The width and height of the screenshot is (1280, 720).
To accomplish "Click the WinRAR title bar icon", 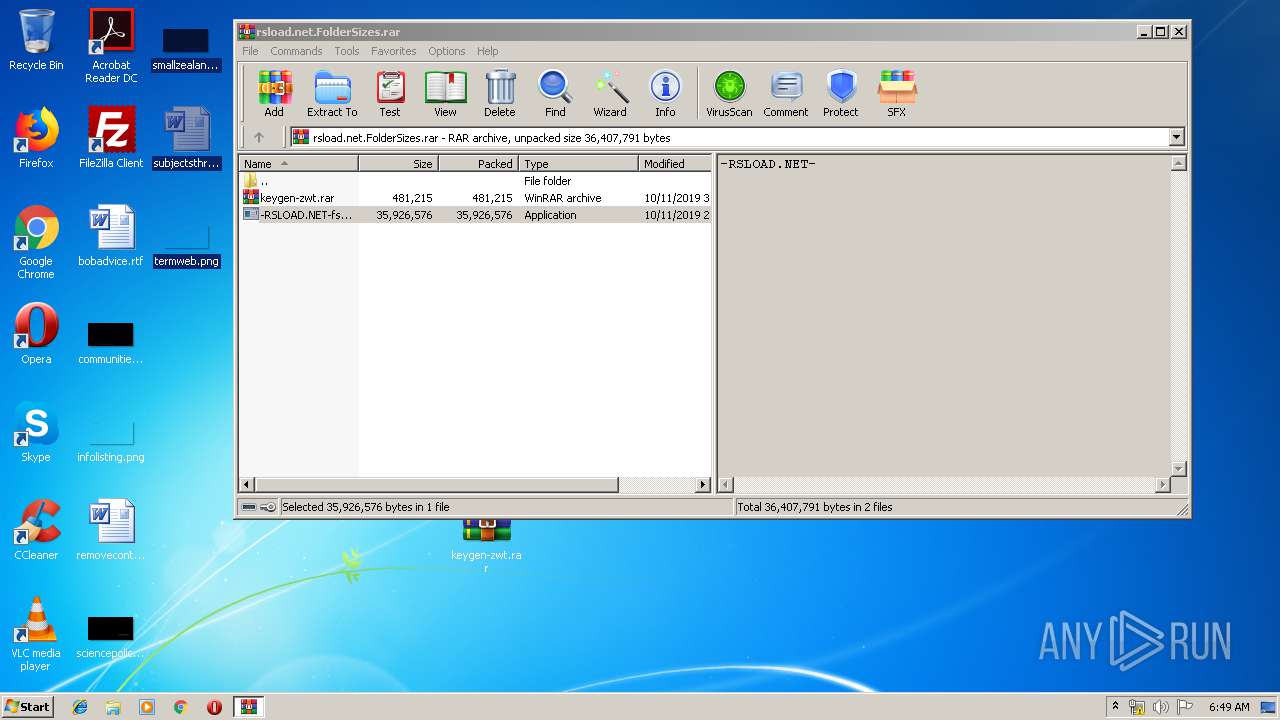I will 246,31.
